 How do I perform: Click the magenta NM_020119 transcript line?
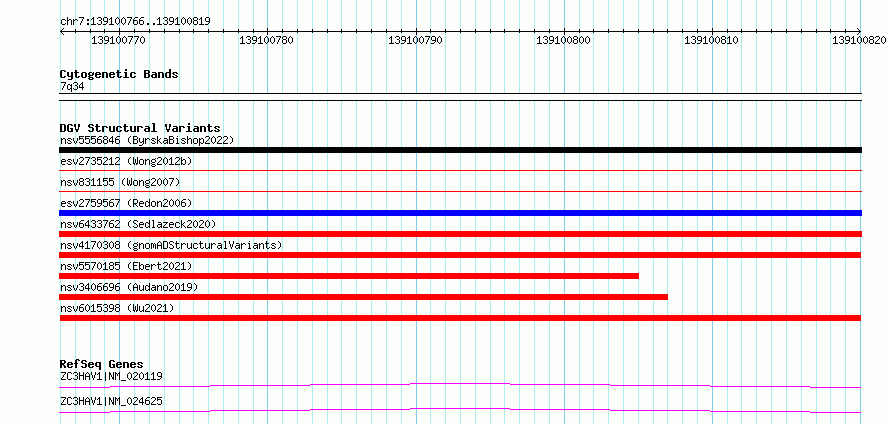click(460, 385)
